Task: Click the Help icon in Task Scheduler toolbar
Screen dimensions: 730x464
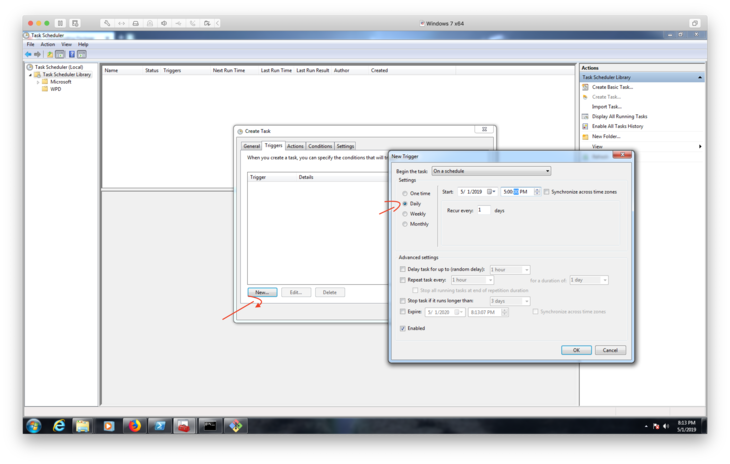Action: [x=71, y=54]
